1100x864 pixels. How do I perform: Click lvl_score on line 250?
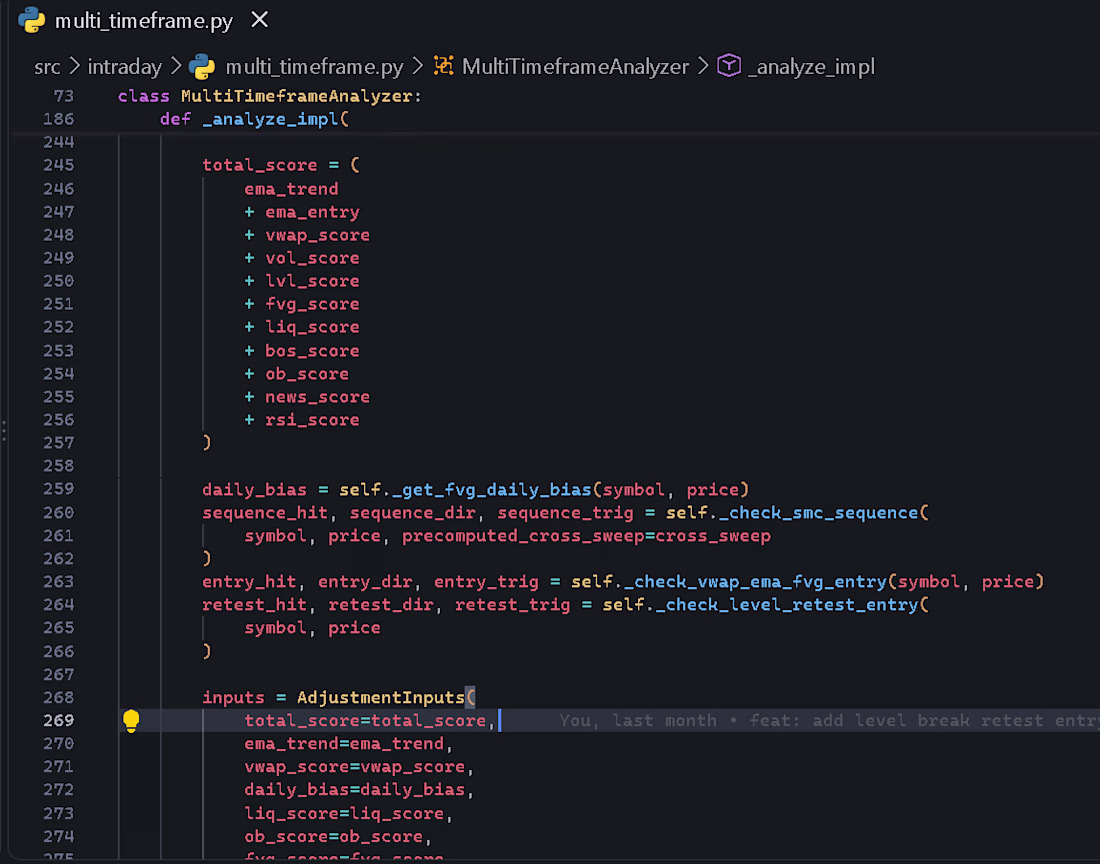(312, 281)
